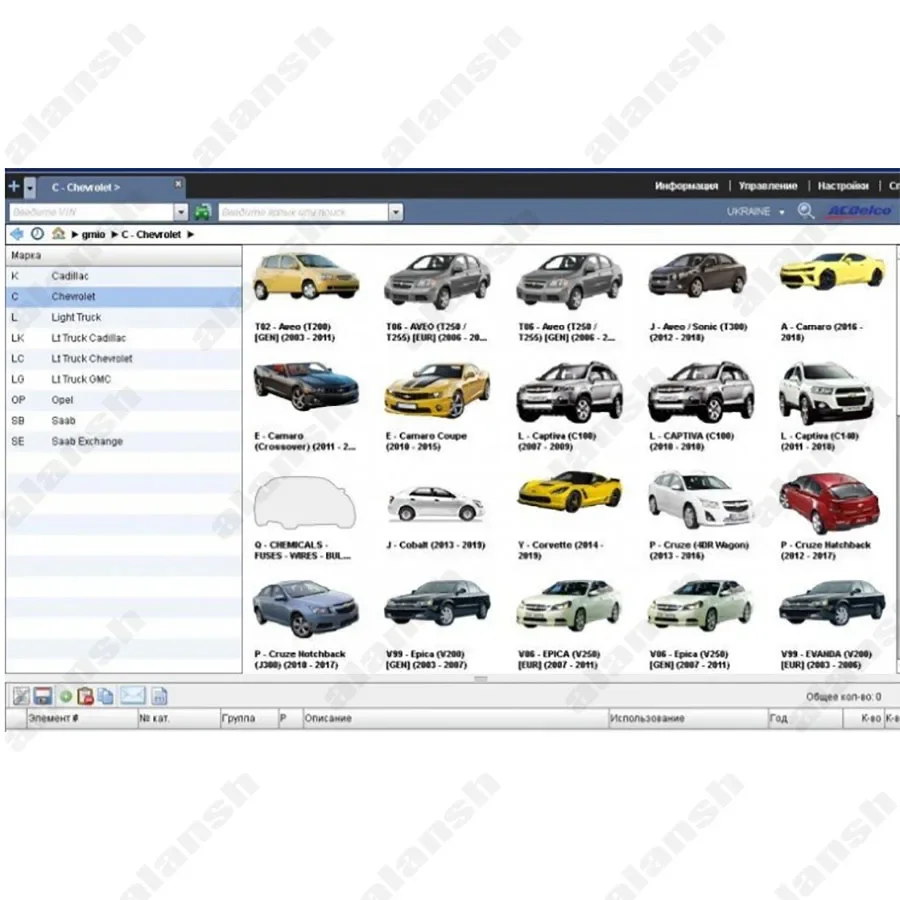Open P - Cruze Notchback (J300) thumbnail
Screen dimensions: 900x900
[x=306, y=608]
